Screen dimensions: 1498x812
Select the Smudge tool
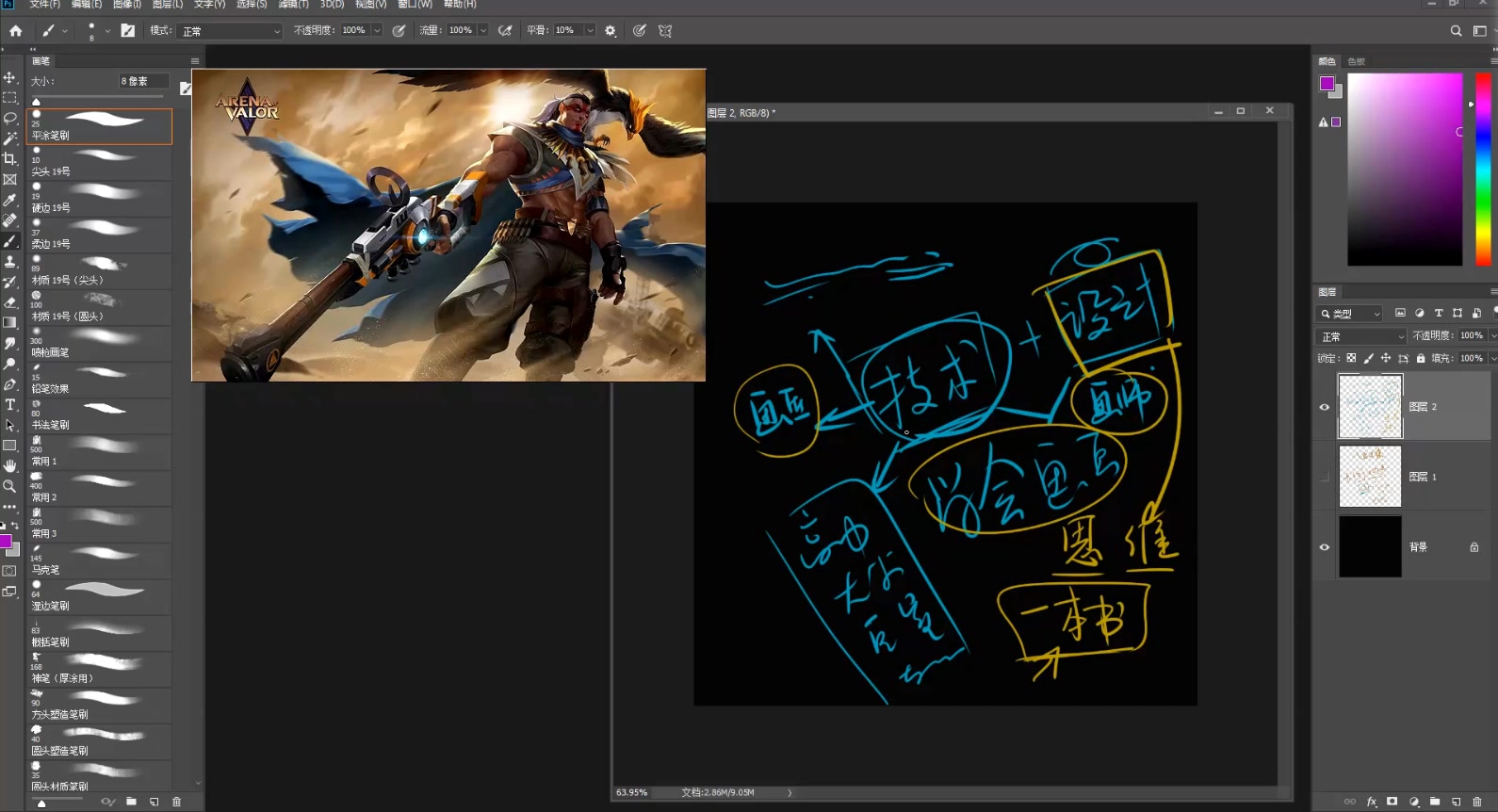coord(9,343)
